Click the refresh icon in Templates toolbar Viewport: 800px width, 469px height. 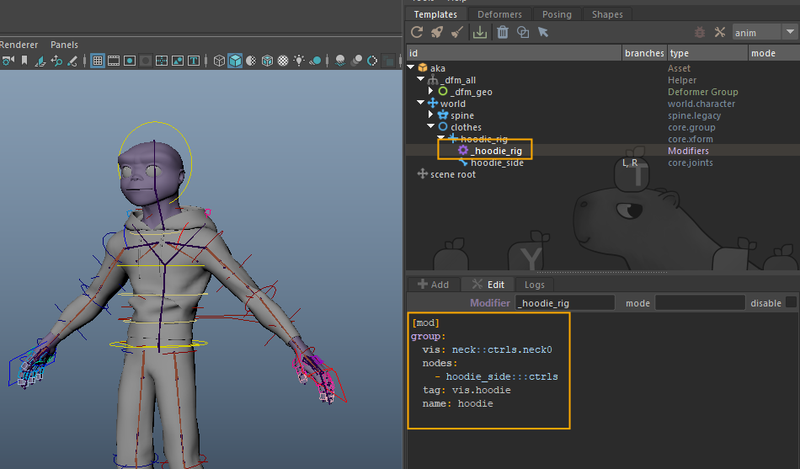tap(419, 32)
